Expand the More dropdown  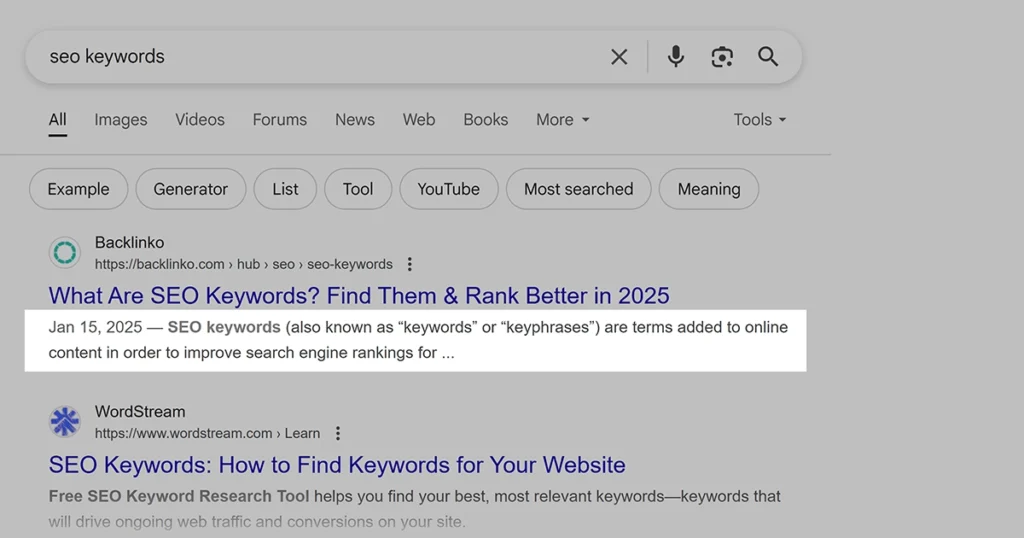562,120
